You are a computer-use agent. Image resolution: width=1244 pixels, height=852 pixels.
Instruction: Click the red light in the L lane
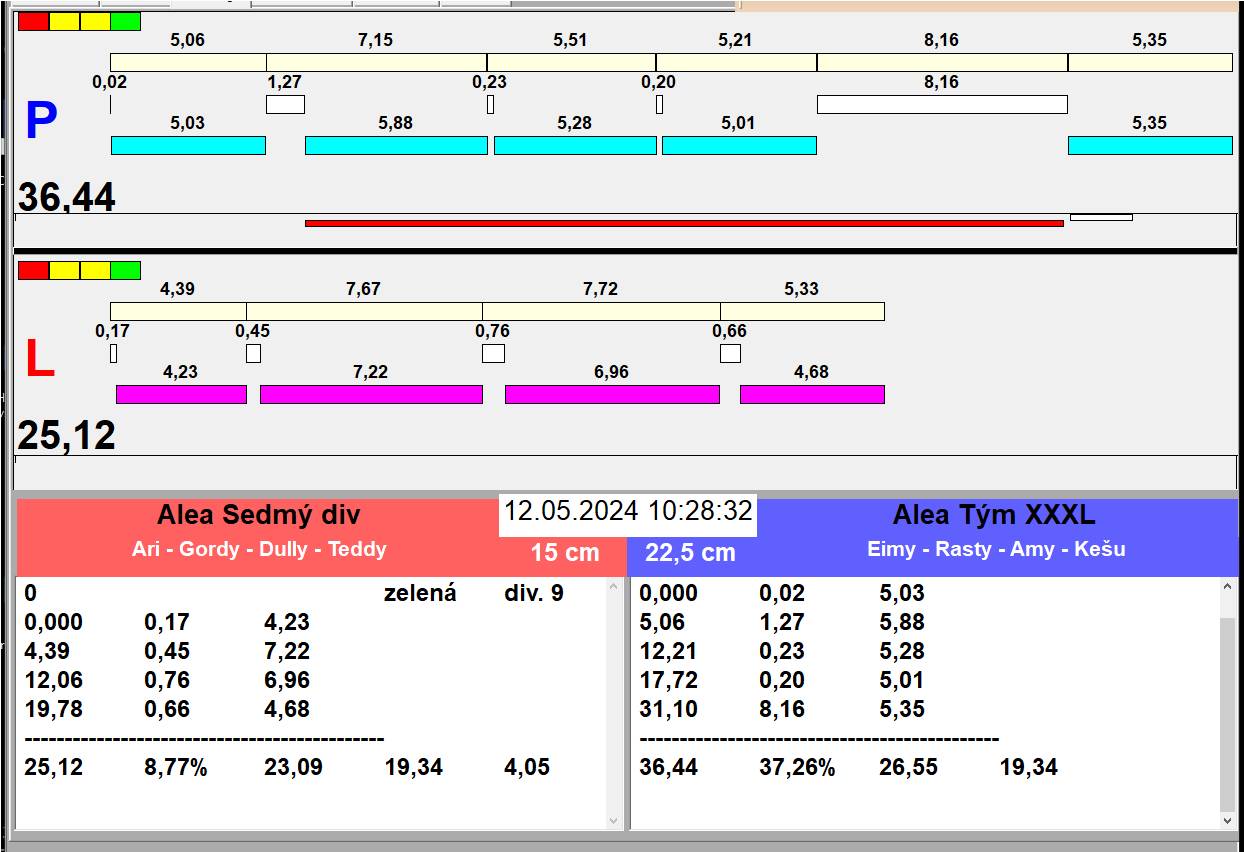(33, 270)
